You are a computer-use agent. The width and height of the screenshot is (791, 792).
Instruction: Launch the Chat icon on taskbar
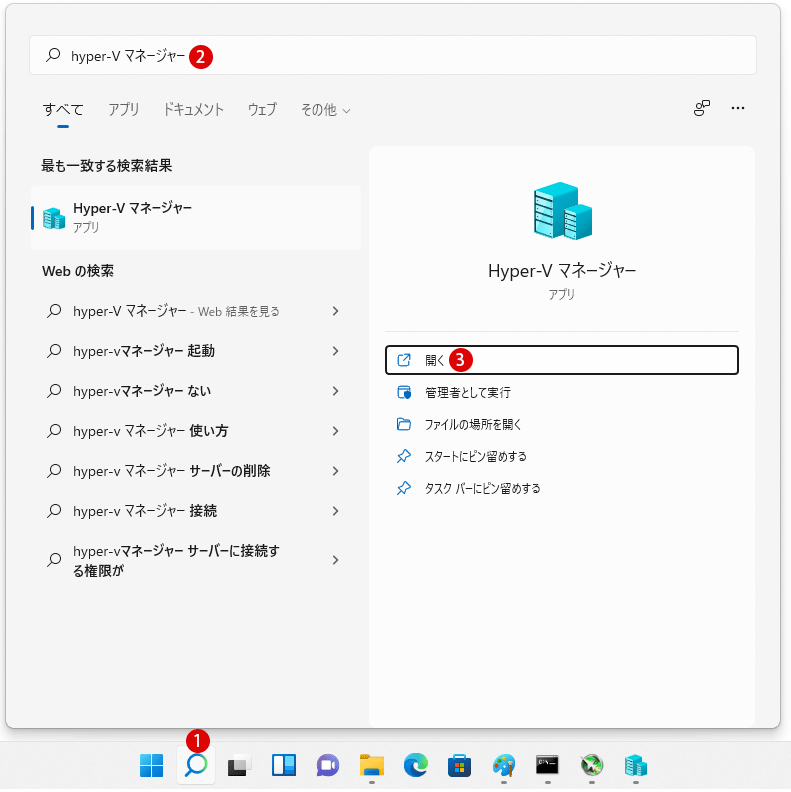click(328, 765)
